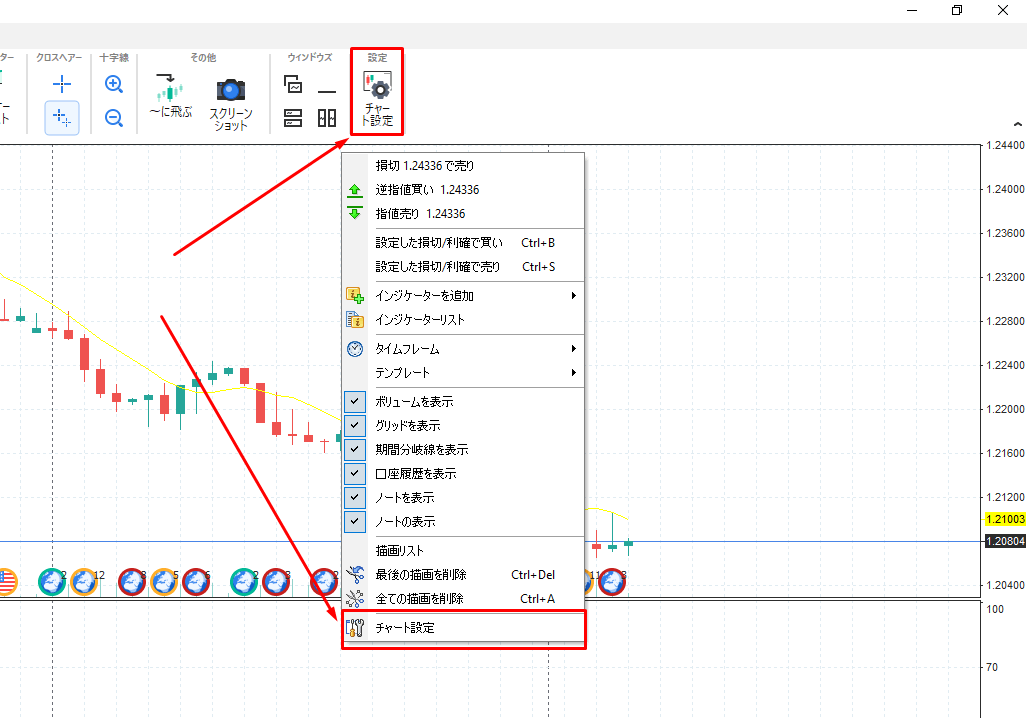This screenshot has width=1027, height=718.
Task: Click the 1.20804 price label on axis
Action: (1005, 541)
